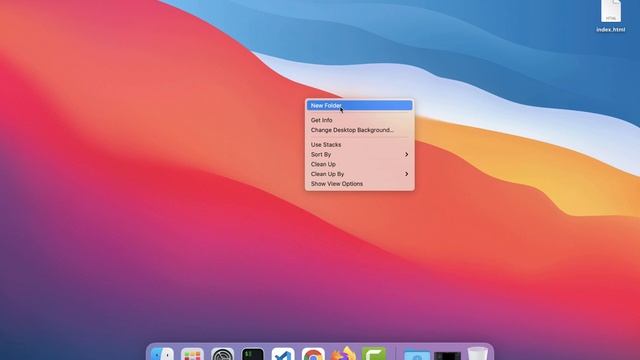Open the Sort By submenu
The image size is (640, 360).
pyautogui.click(x=359, y=154)
